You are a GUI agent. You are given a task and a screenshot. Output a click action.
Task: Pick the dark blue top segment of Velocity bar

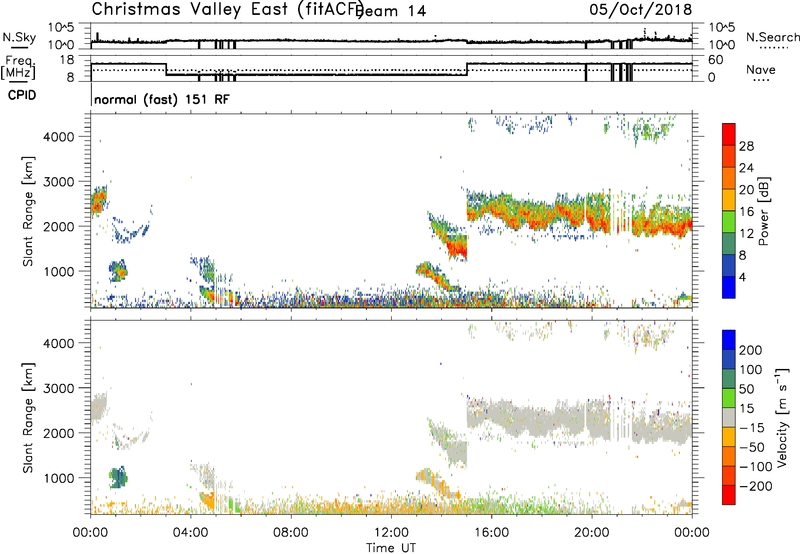pos(729,340)
